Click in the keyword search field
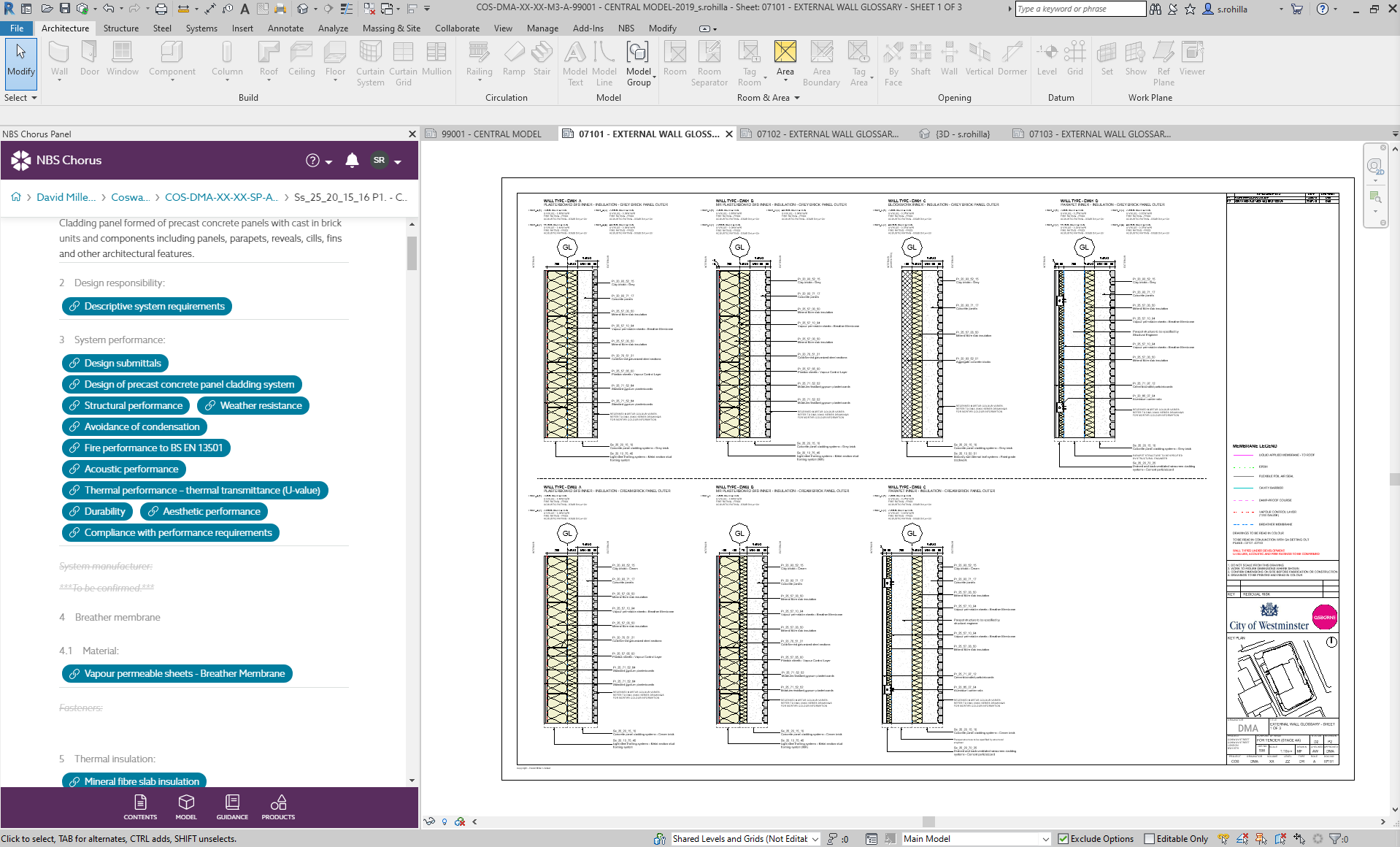 click(1080, 9)
